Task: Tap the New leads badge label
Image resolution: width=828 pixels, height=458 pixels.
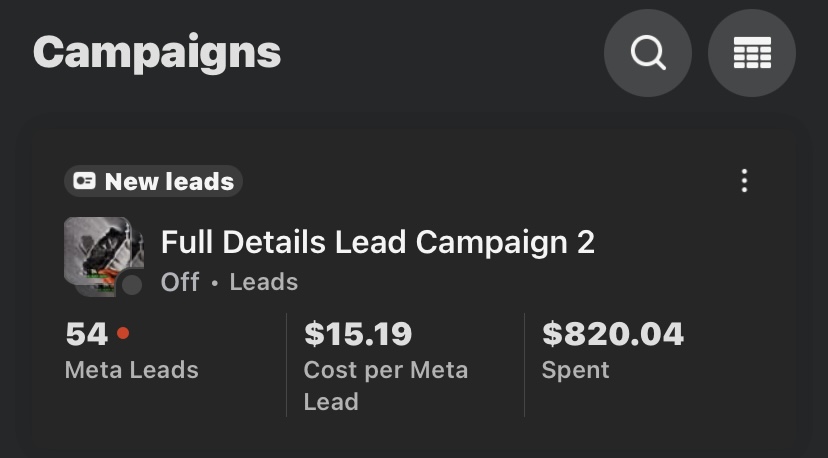Action: pyautogui.click(x=169, y=182)
